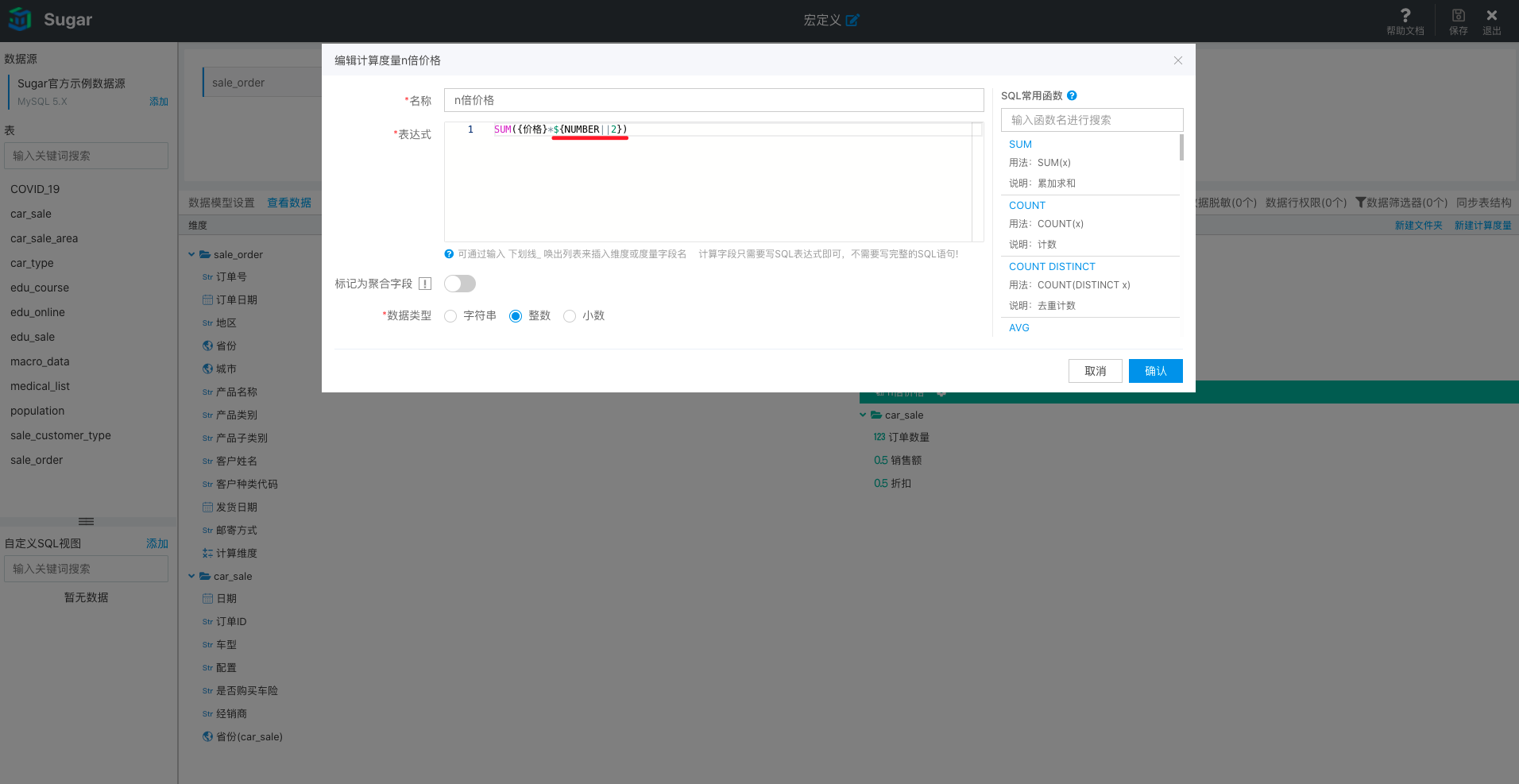The width and height of the screenshot is (1519, 784).
Task: Click the help documentation question mark icon
Action: pyautogui.click(x=1405, y=15)
